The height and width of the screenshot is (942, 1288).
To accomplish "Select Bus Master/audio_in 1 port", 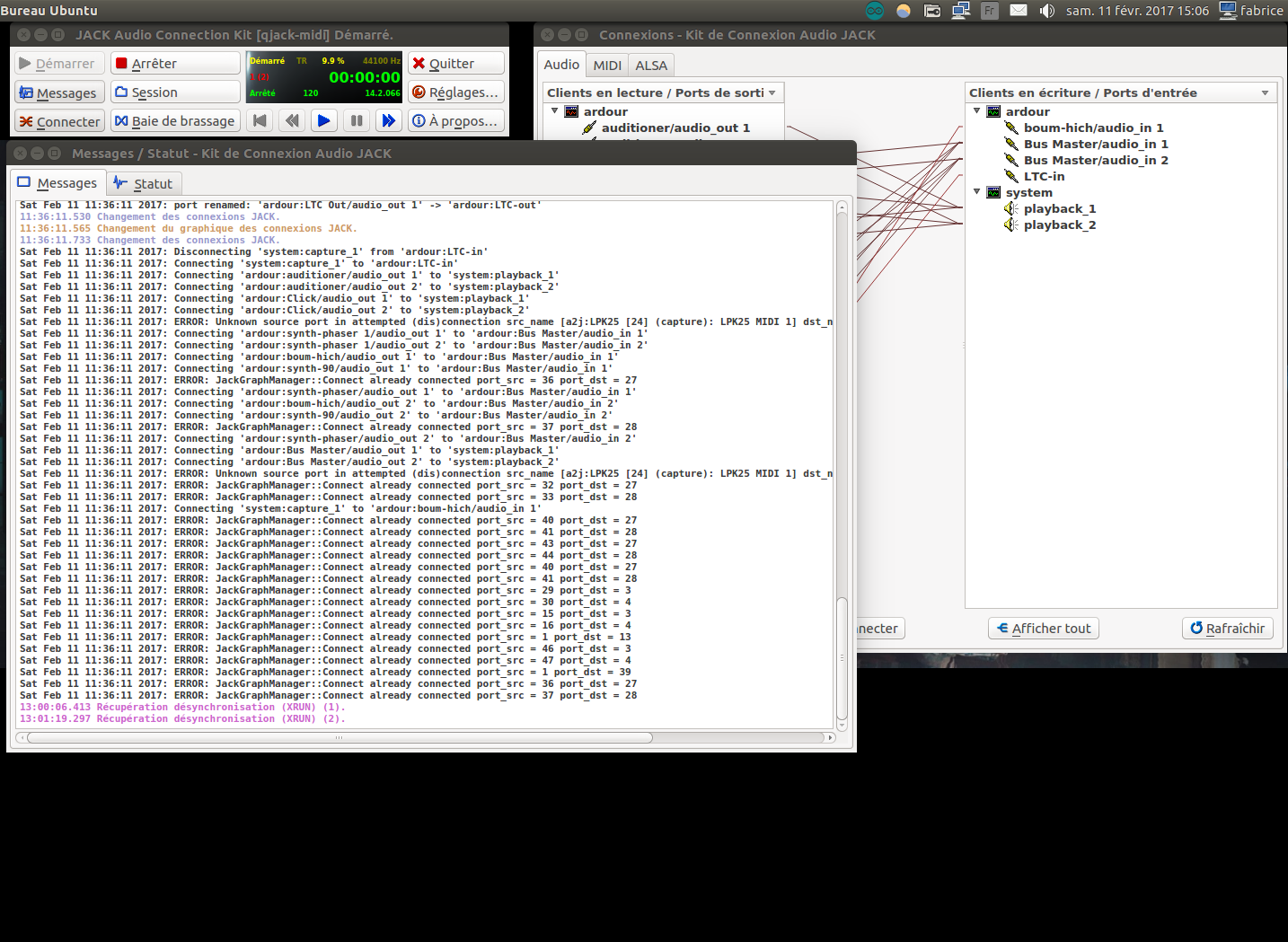I will [1096, 144].
